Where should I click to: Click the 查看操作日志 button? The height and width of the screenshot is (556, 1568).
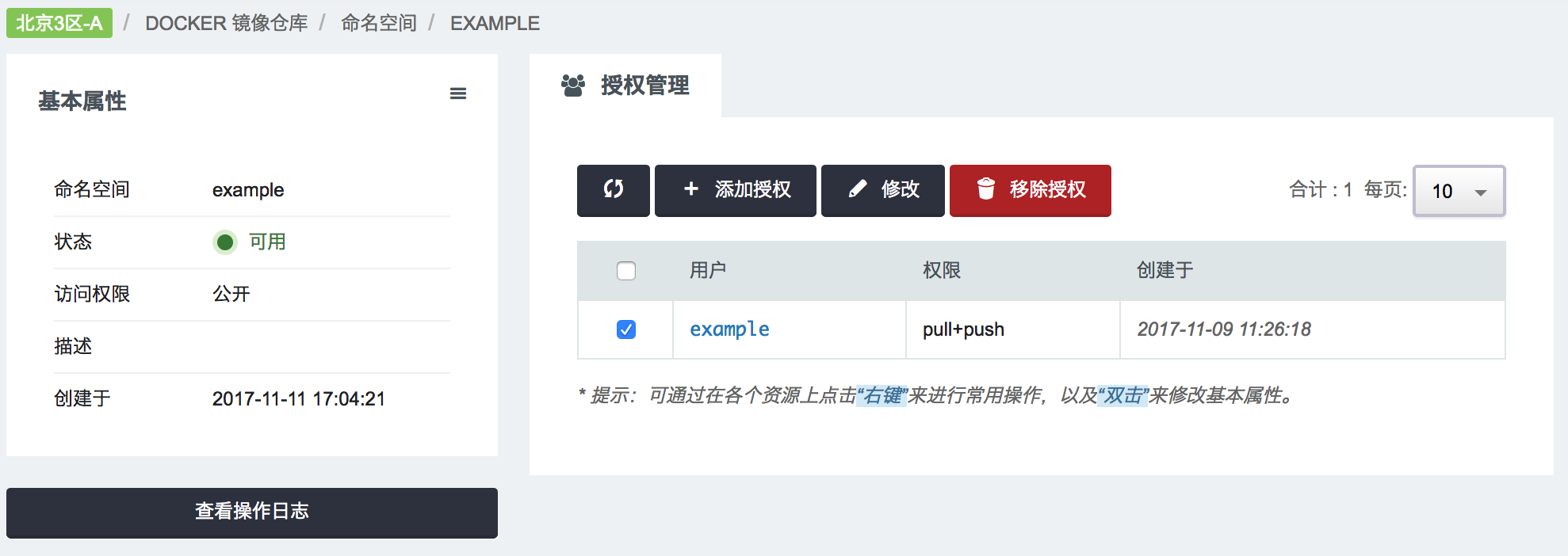tap(252, 512)
